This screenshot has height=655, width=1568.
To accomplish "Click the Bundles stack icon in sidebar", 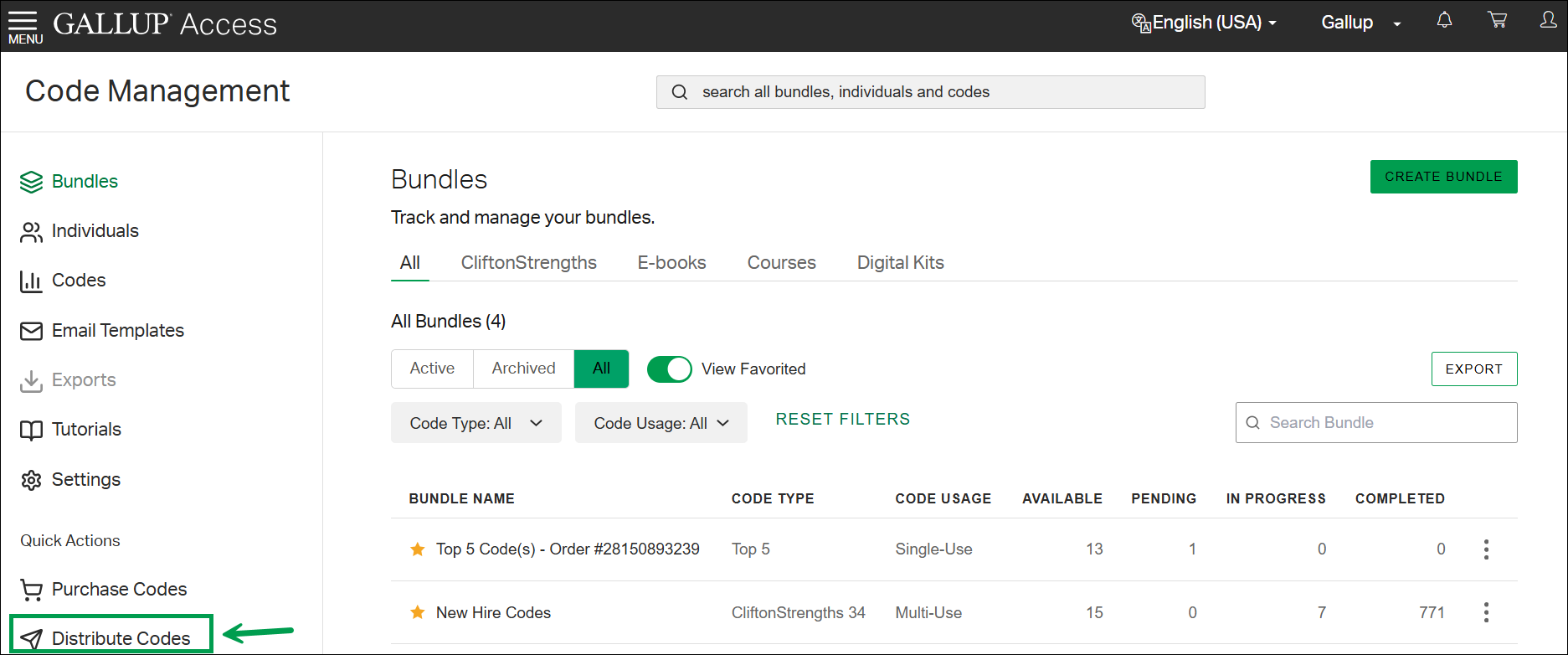I will point(31,182).
